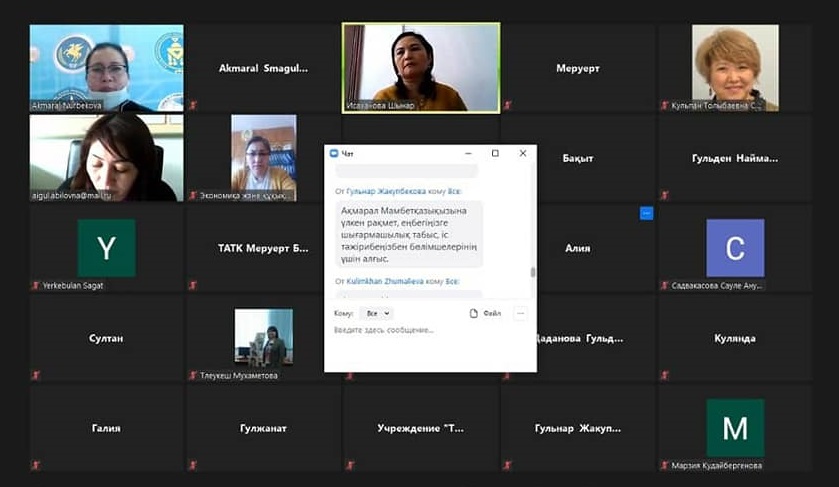Select the Исанова Шынар active speaker video
The image size is (839, 487).
[421, 67]
